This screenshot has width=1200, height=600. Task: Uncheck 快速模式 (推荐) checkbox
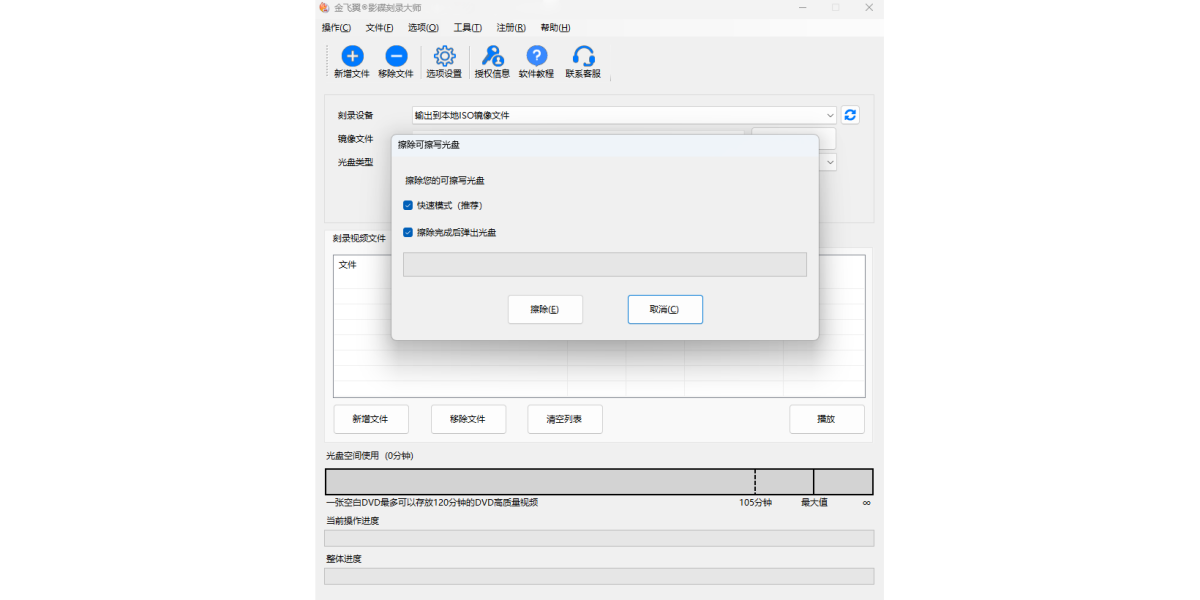click(408, 205)
